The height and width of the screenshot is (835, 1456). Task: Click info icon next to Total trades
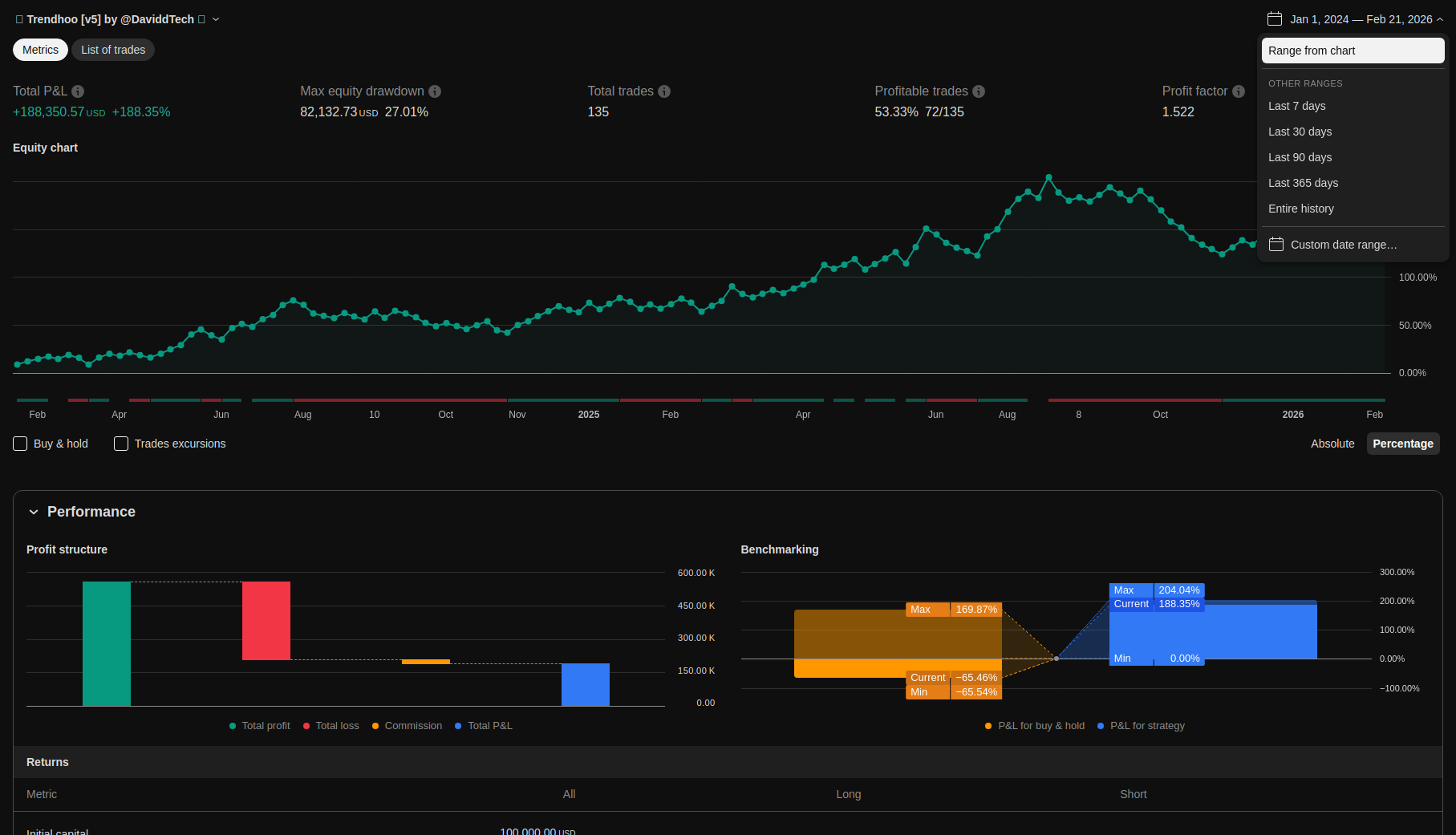664,91
